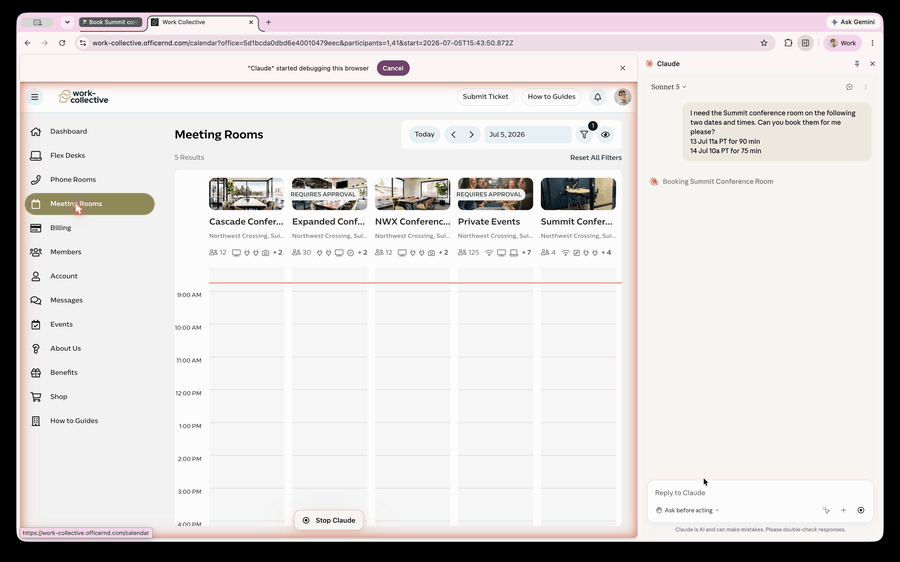The height and width of the screenshot is (562, 900).
Task: Click Reset All Filters link
Action: click(x=595, y=157)
